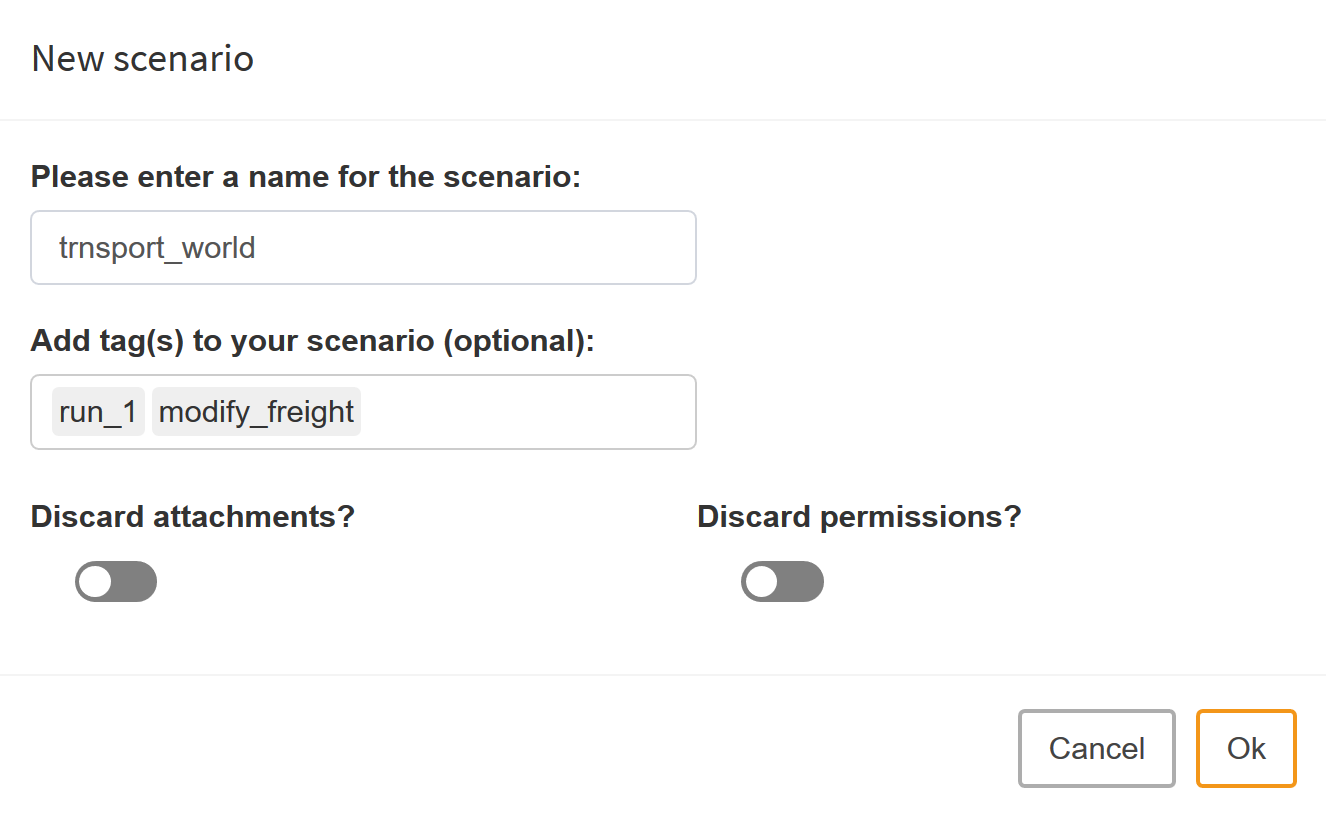This screenshot has width=1326, height=819.
Task: Click the scenario name input field
Action: point(363,247)
